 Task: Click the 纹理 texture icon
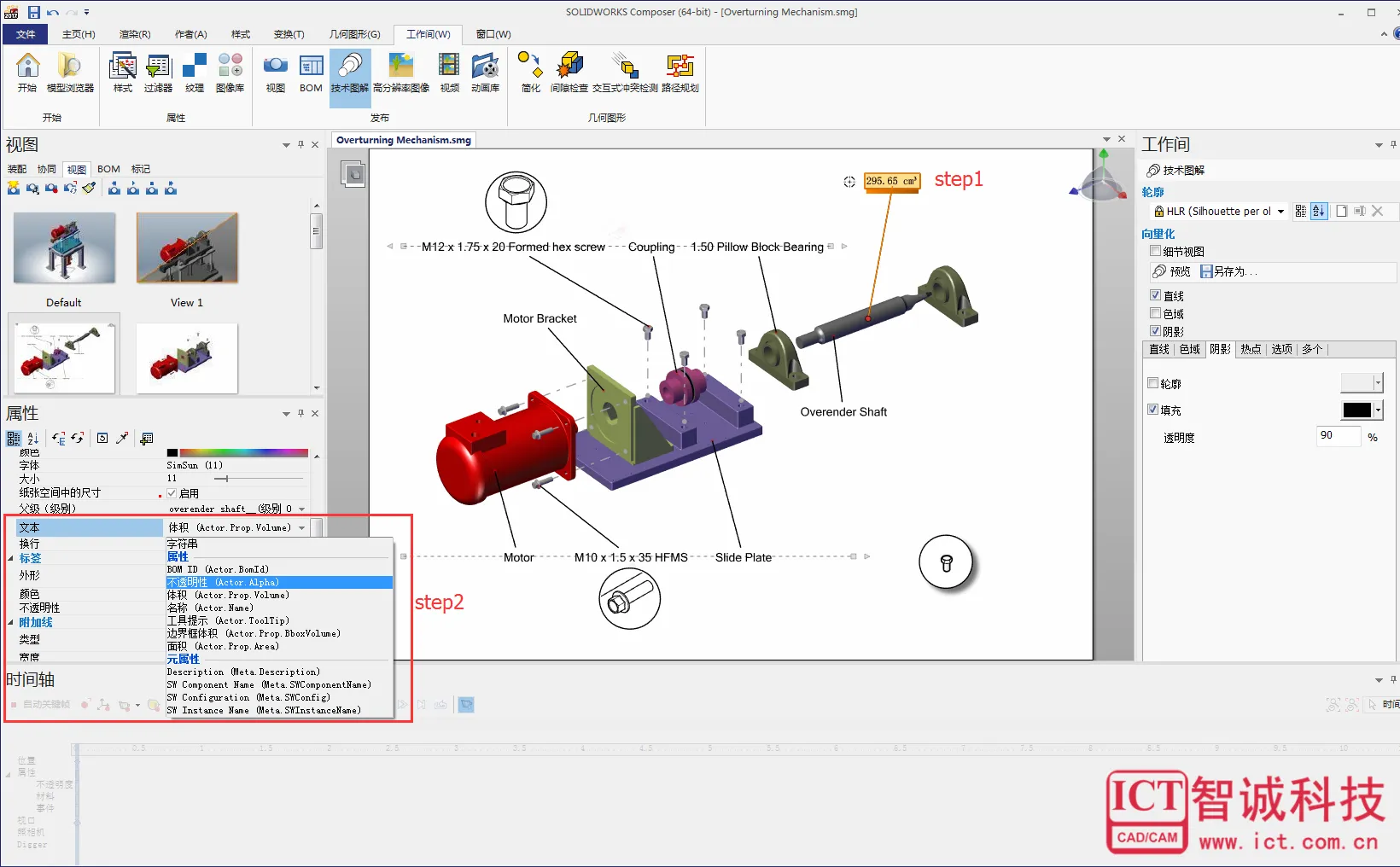coord(195,73)
